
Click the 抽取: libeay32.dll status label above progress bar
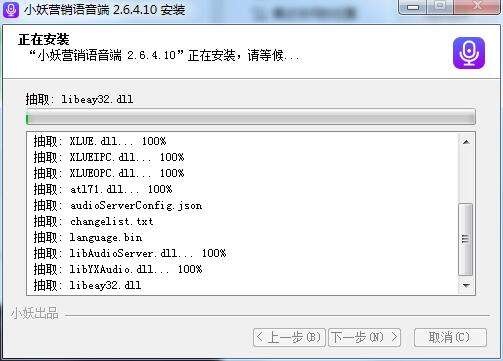point(80,99)
